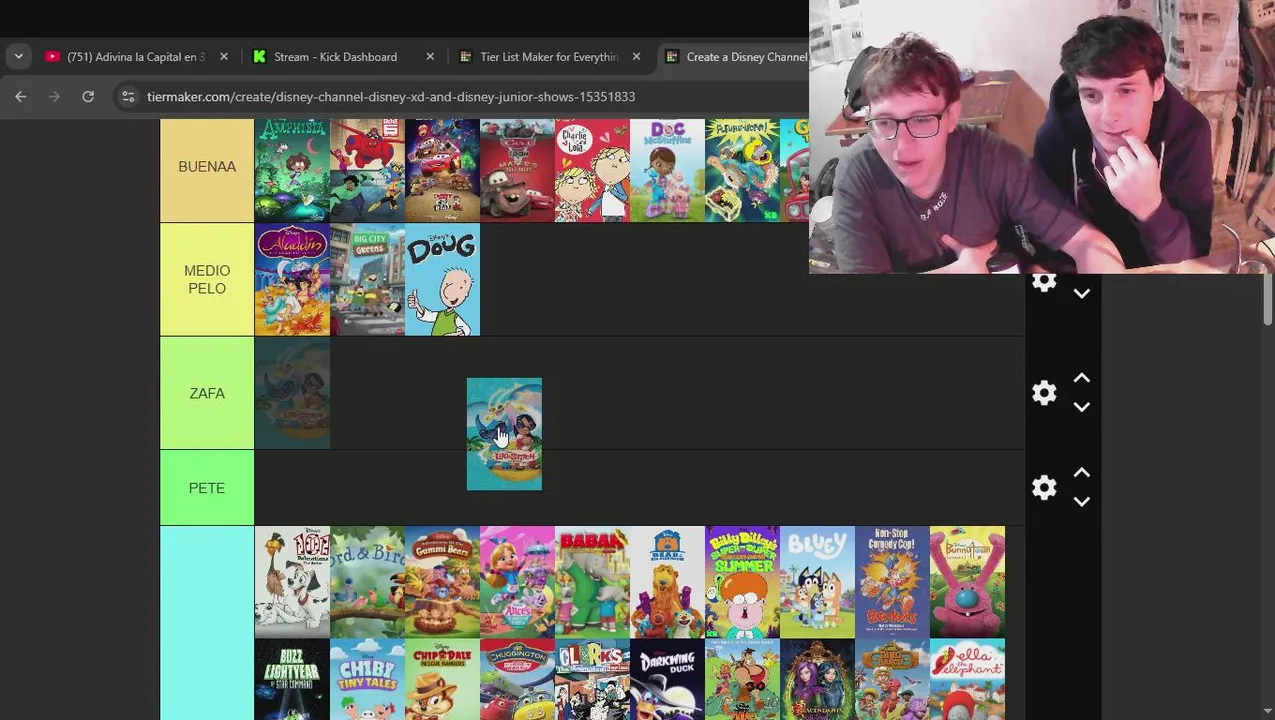Select the Bunnytown show thumbnail
The height and width of the screenshot is (720, 1275).
click(x=967, y=582)
